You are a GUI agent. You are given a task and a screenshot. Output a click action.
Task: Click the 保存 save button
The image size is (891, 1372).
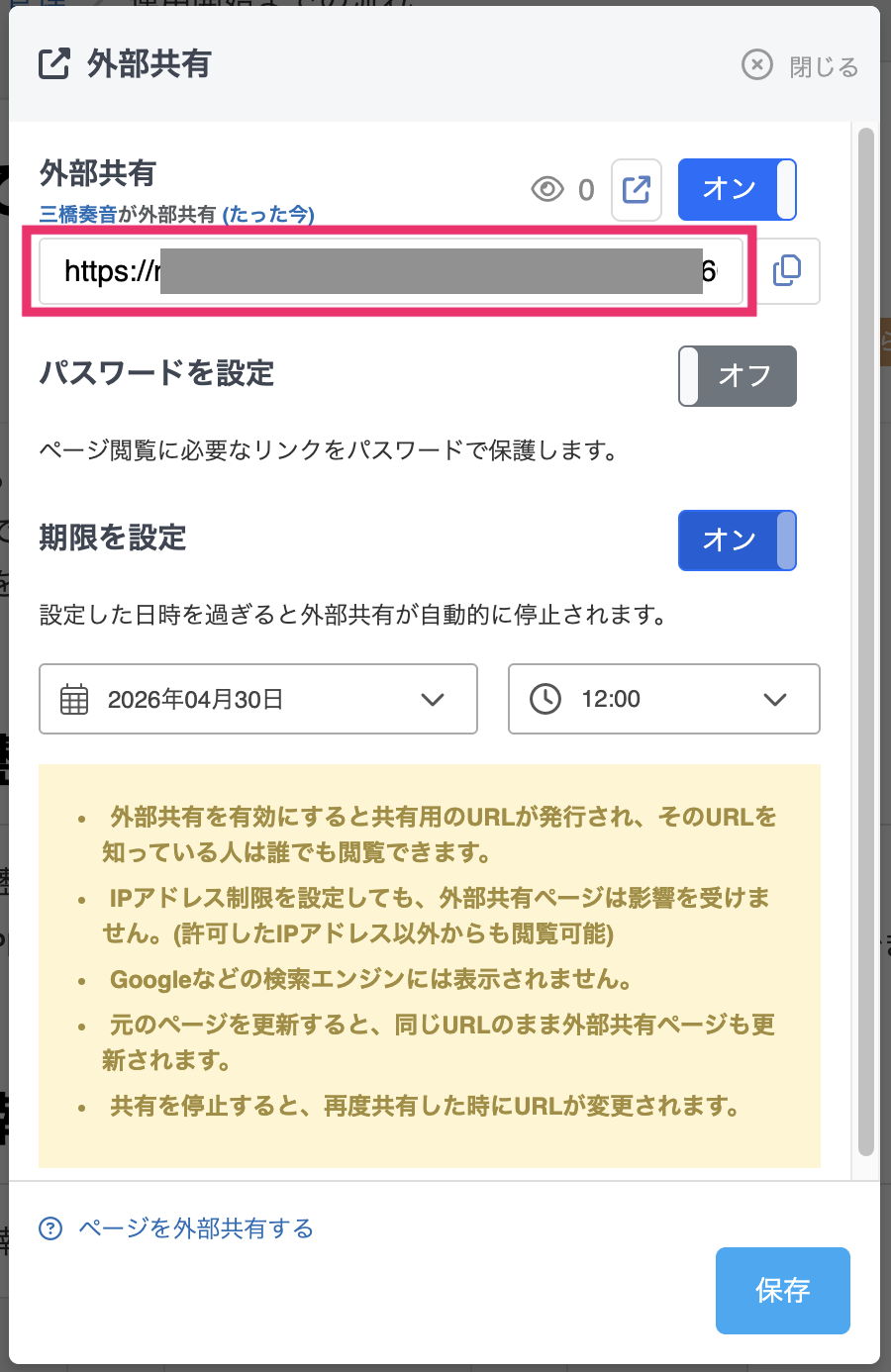[782, 1290]
